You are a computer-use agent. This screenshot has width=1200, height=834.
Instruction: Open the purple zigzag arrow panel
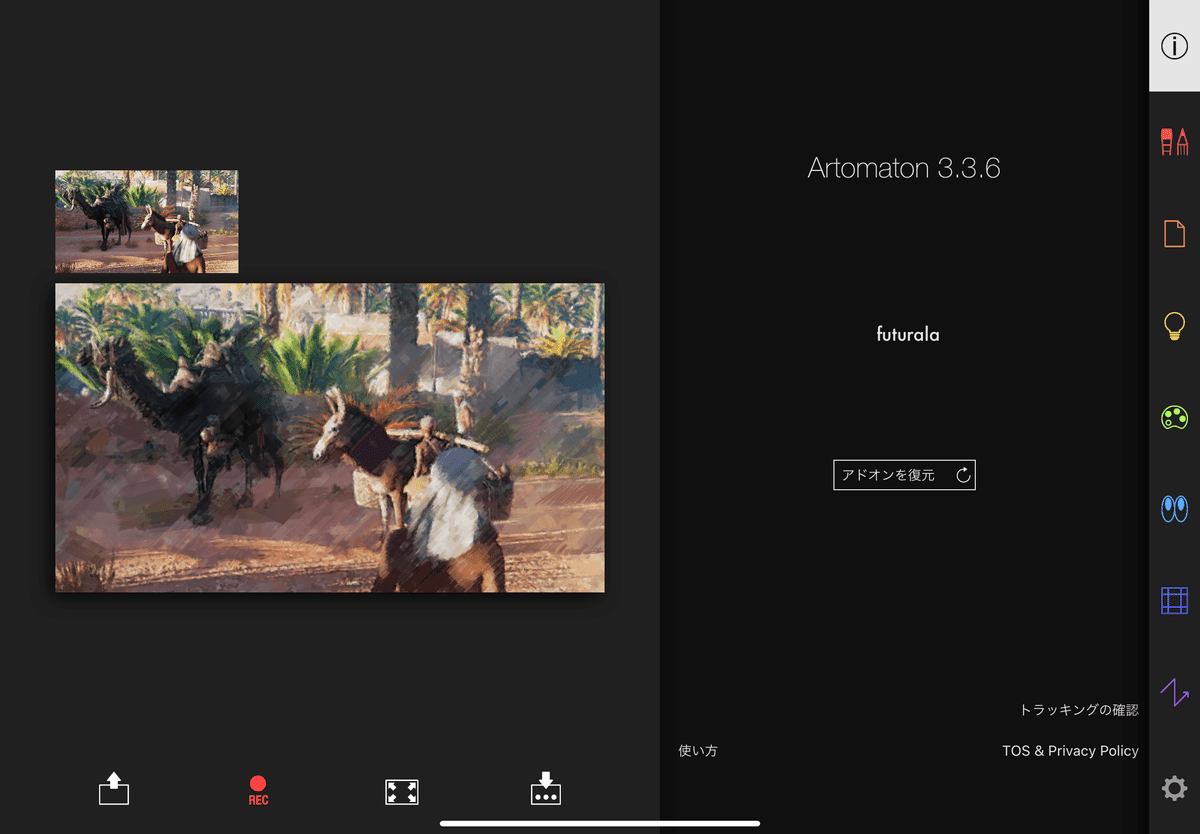(x=1174, y=692)
